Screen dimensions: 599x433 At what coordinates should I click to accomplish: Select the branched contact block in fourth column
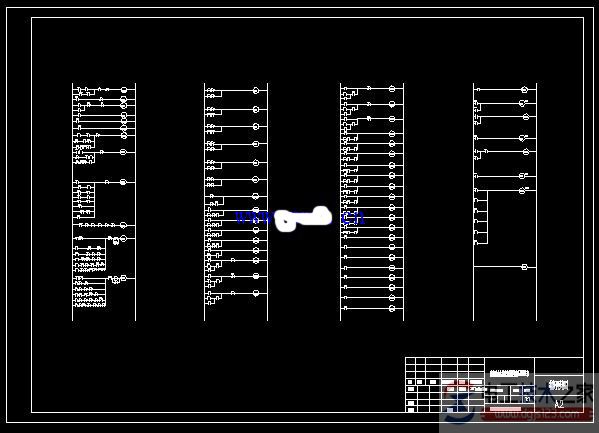(x=481, y=217)
